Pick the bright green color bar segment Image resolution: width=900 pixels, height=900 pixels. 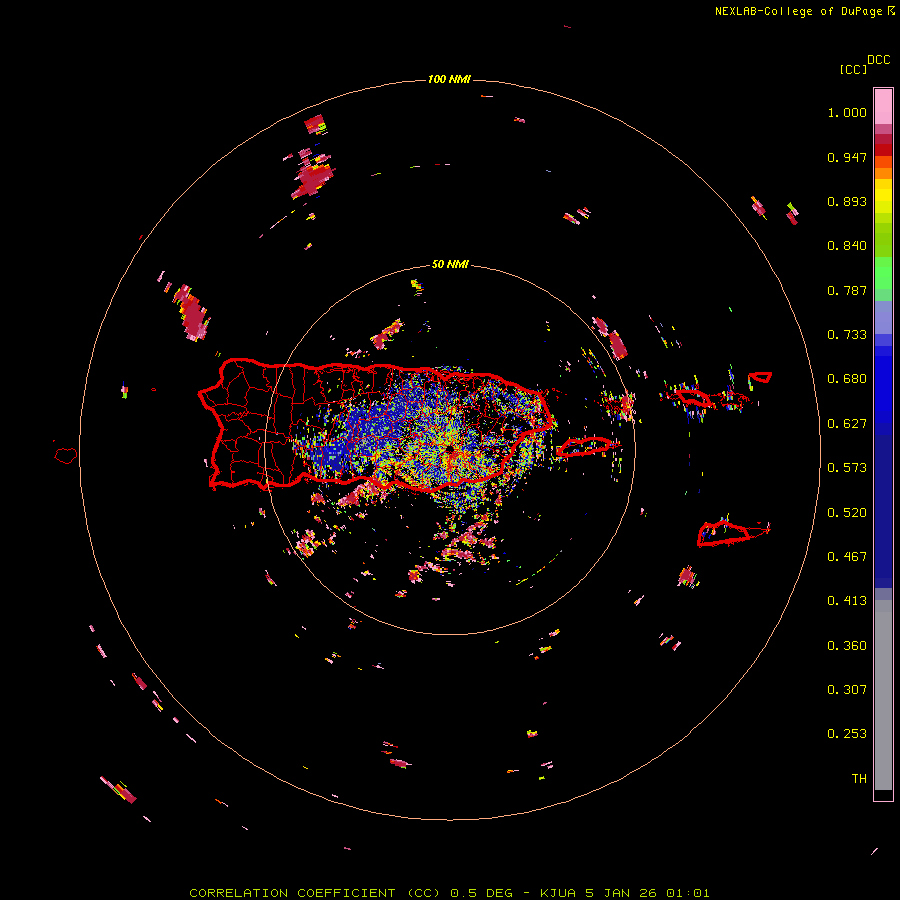(883, 272)
